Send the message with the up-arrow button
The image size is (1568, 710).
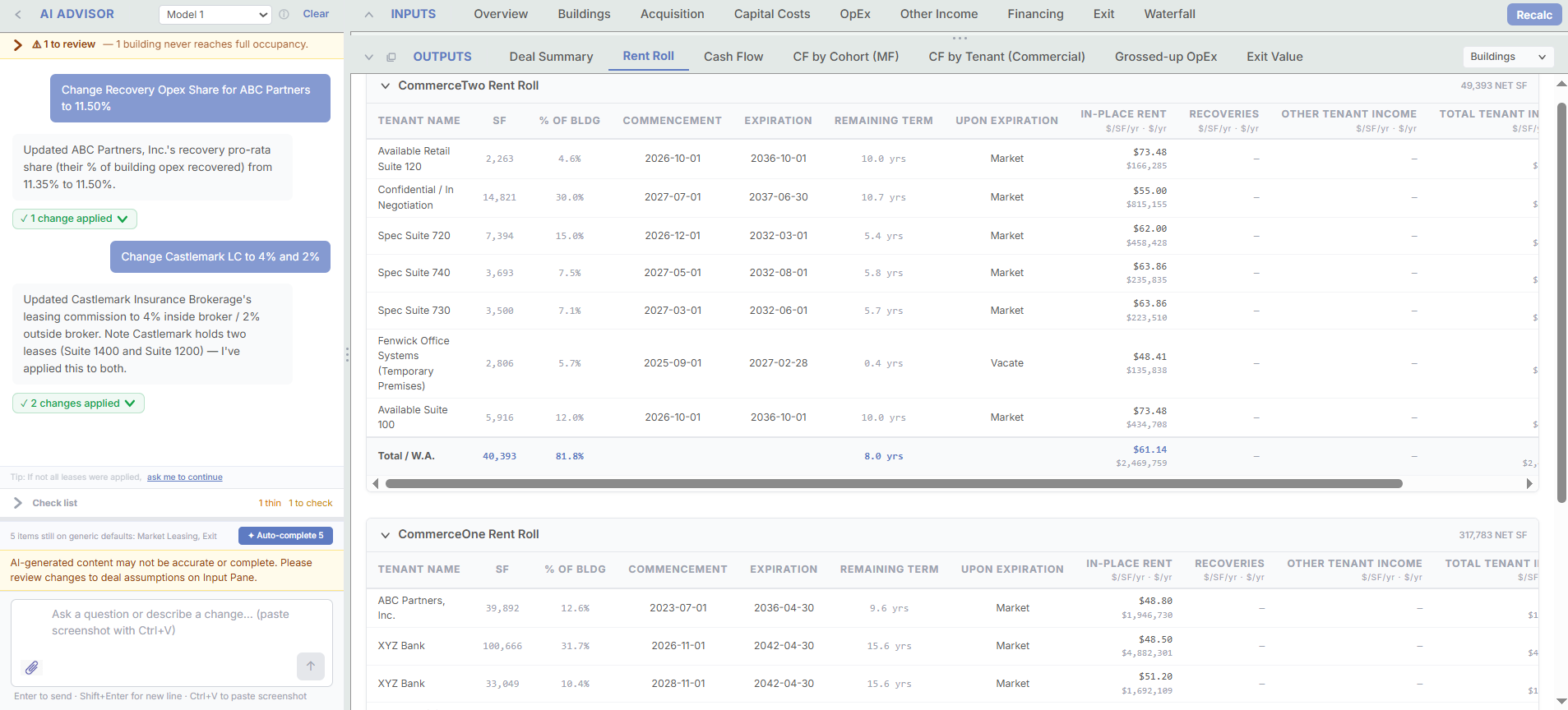coord(311,666)
